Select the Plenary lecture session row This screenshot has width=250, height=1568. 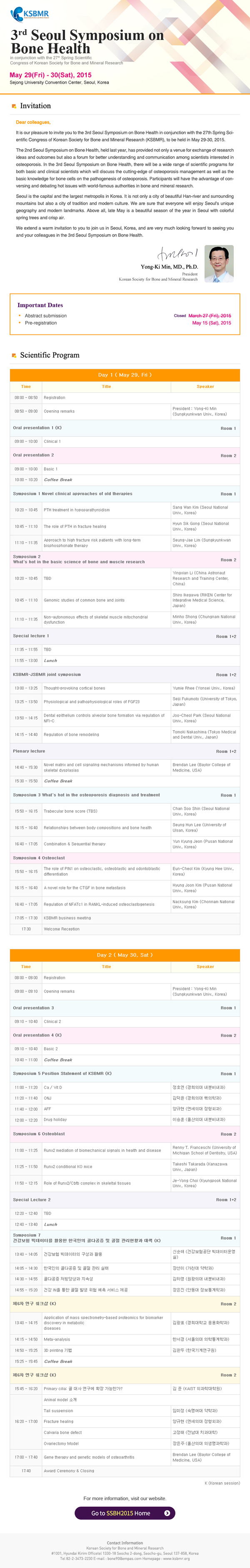pos(125,751)
